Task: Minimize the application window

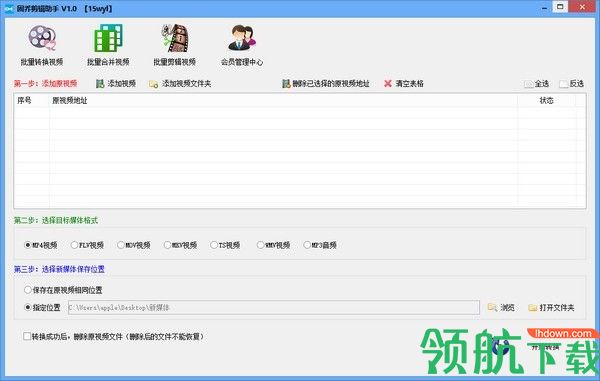Action: pos(545,8)
